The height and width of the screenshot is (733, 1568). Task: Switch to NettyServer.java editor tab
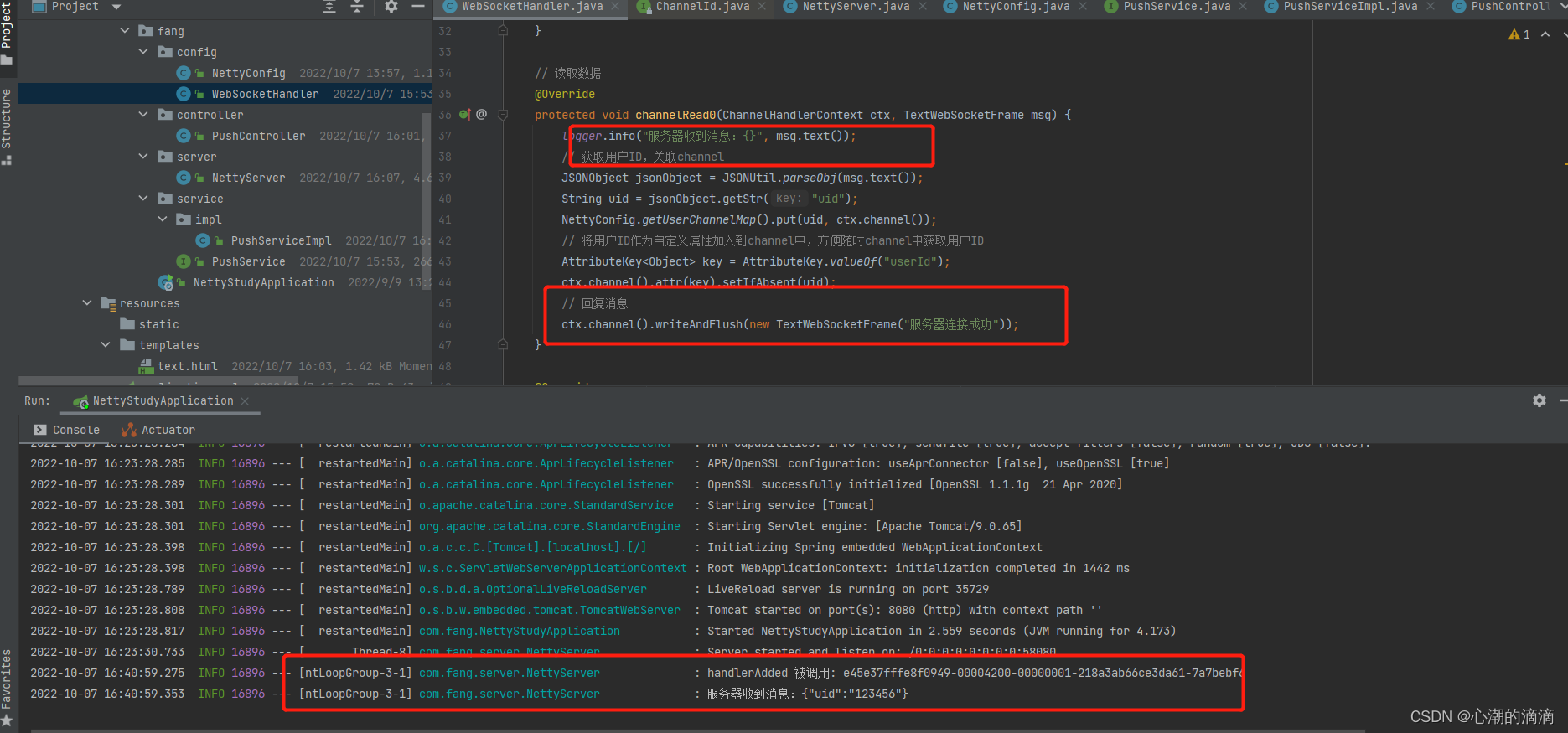pos(856,7)
